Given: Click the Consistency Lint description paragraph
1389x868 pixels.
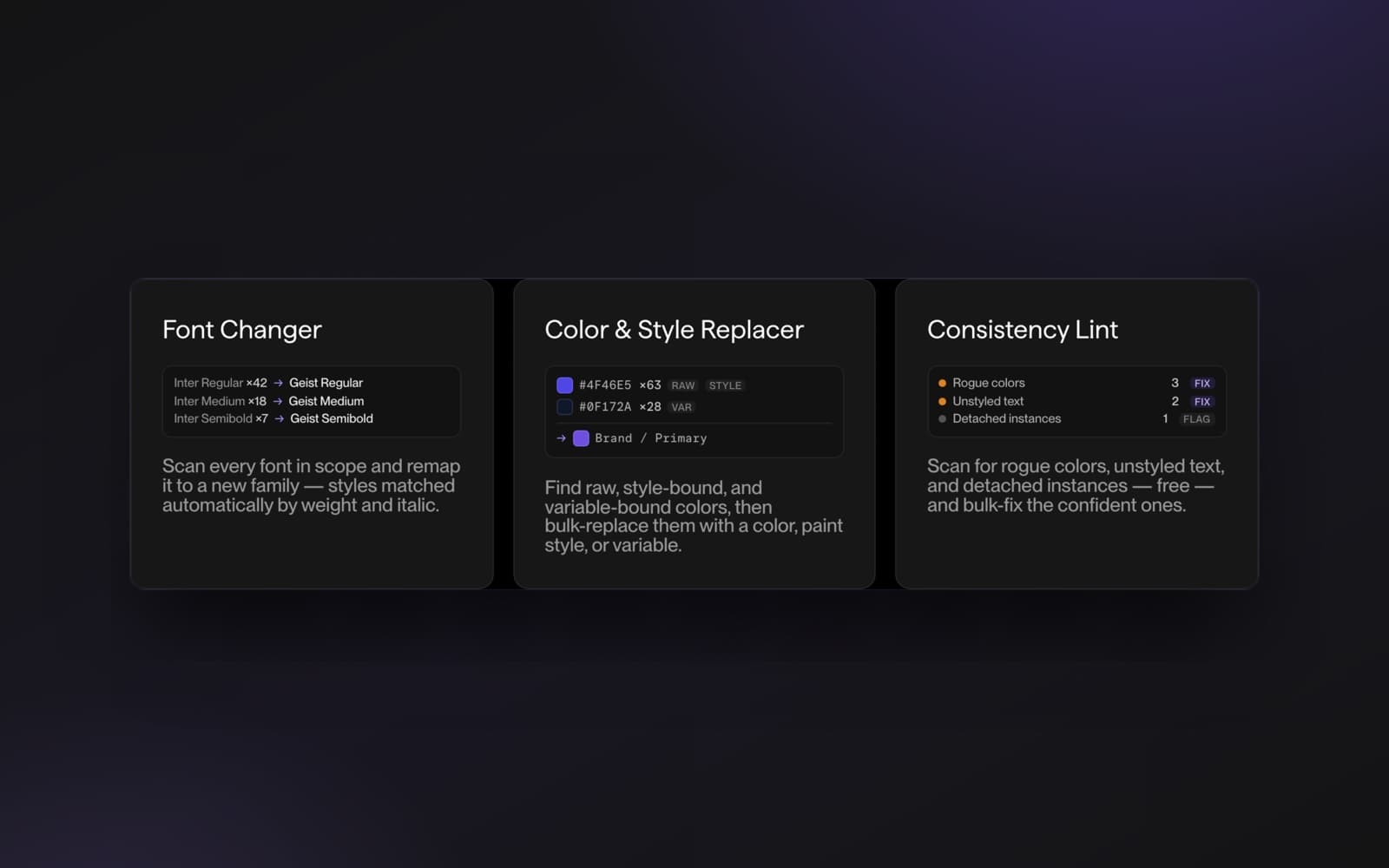Looking at the screenshot, I should [1076, 486].
